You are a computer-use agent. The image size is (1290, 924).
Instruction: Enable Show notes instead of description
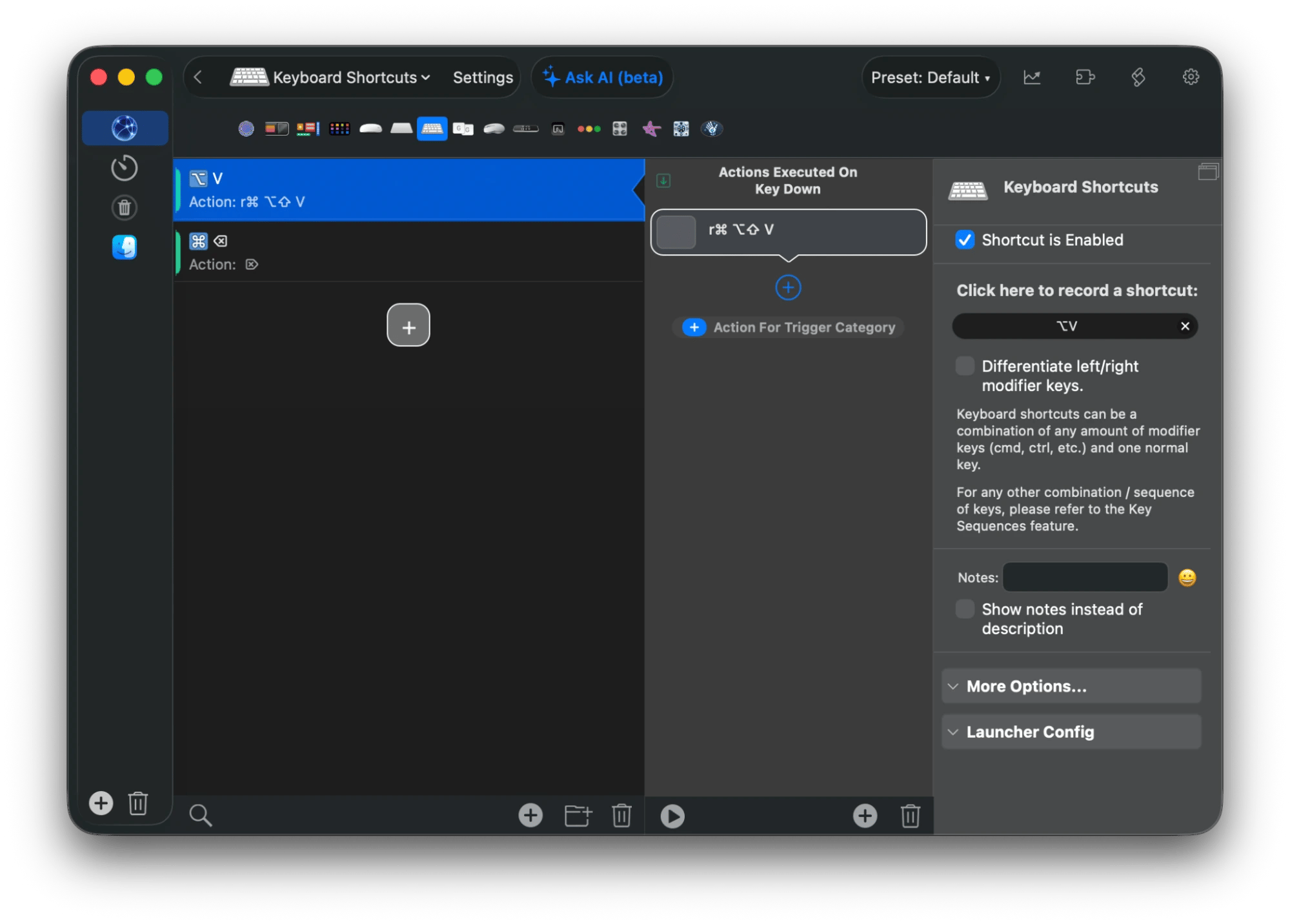[965, 609]
